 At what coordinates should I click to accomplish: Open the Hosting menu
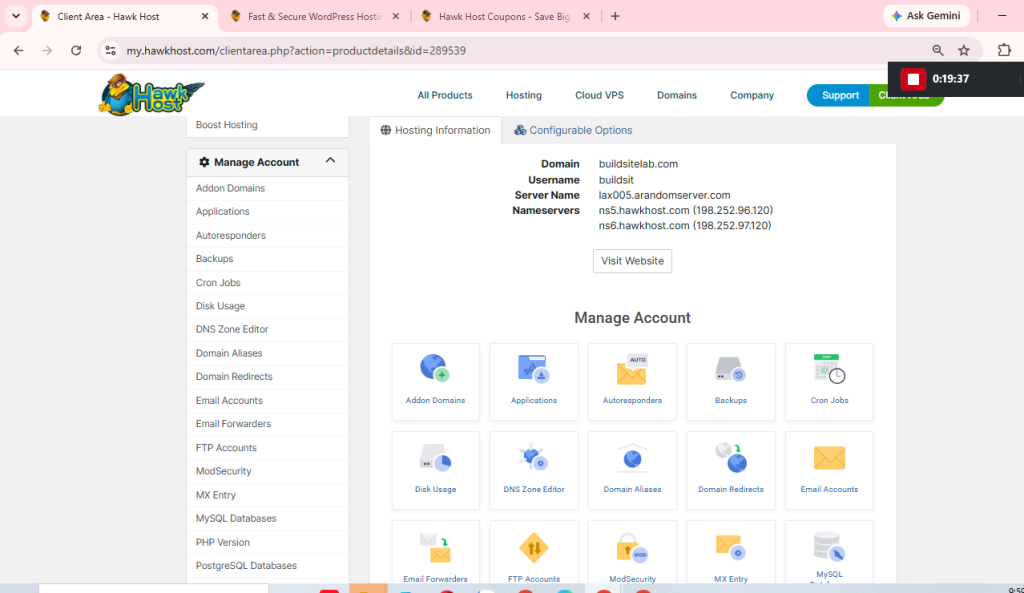524,95
